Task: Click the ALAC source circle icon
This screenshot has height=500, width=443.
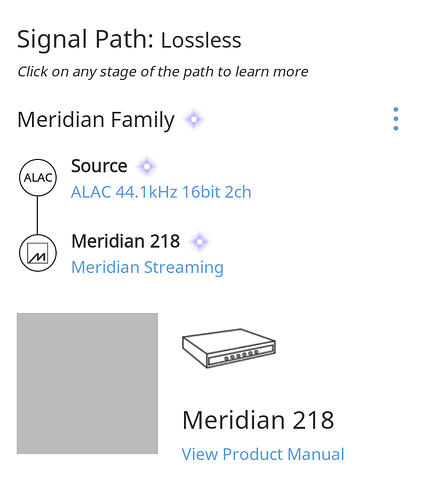Action: tap(38, 177)
